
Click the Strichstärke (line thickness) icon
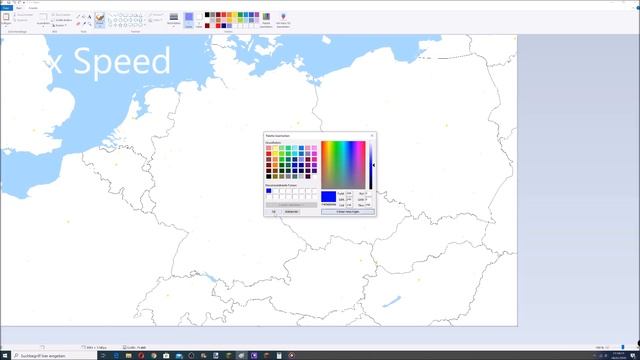point(173,17)
